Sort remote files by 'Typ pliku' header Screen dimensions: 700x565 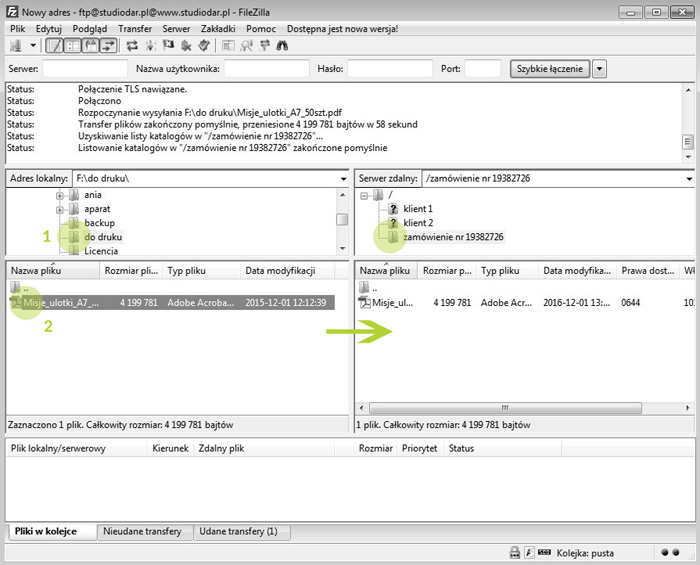(x=507, y=270)
